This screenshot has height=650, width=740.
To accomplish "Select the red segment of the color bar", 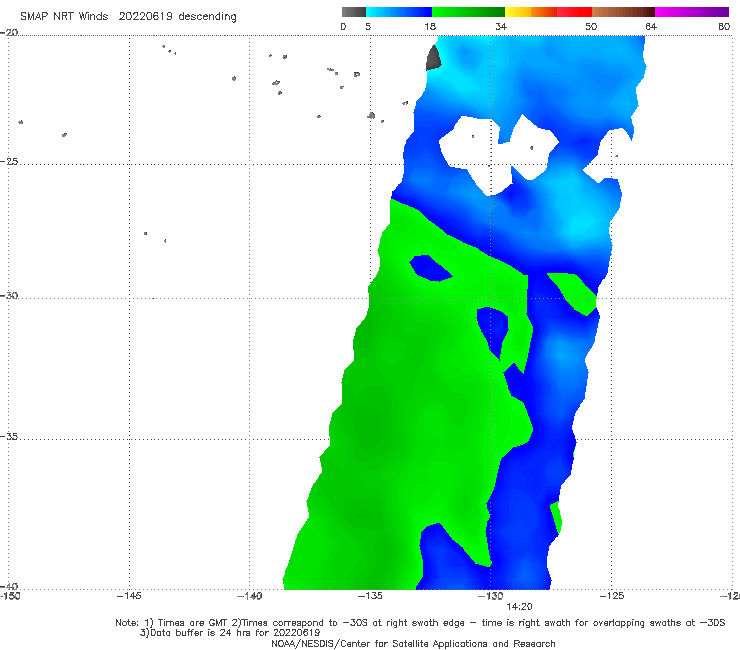I will 574,12.
